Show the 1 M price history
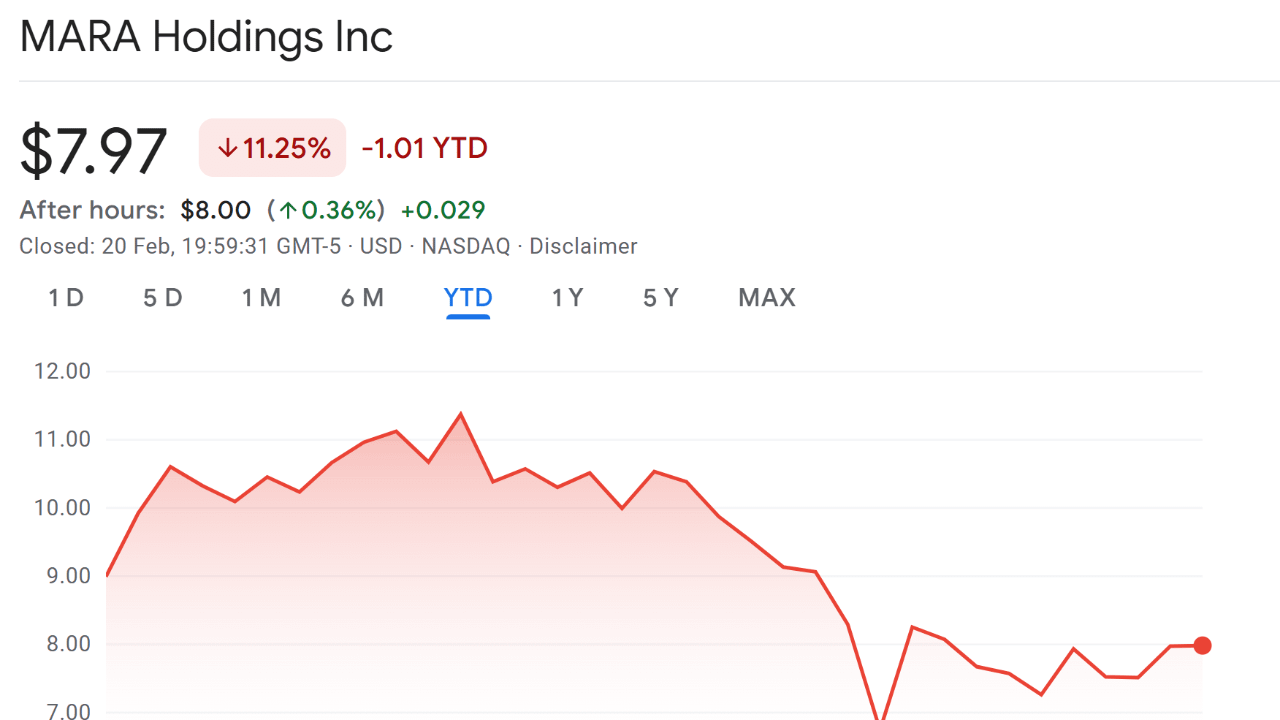Image resolution: width=1280 pixels, height=720 pixels. pos(261,298)
